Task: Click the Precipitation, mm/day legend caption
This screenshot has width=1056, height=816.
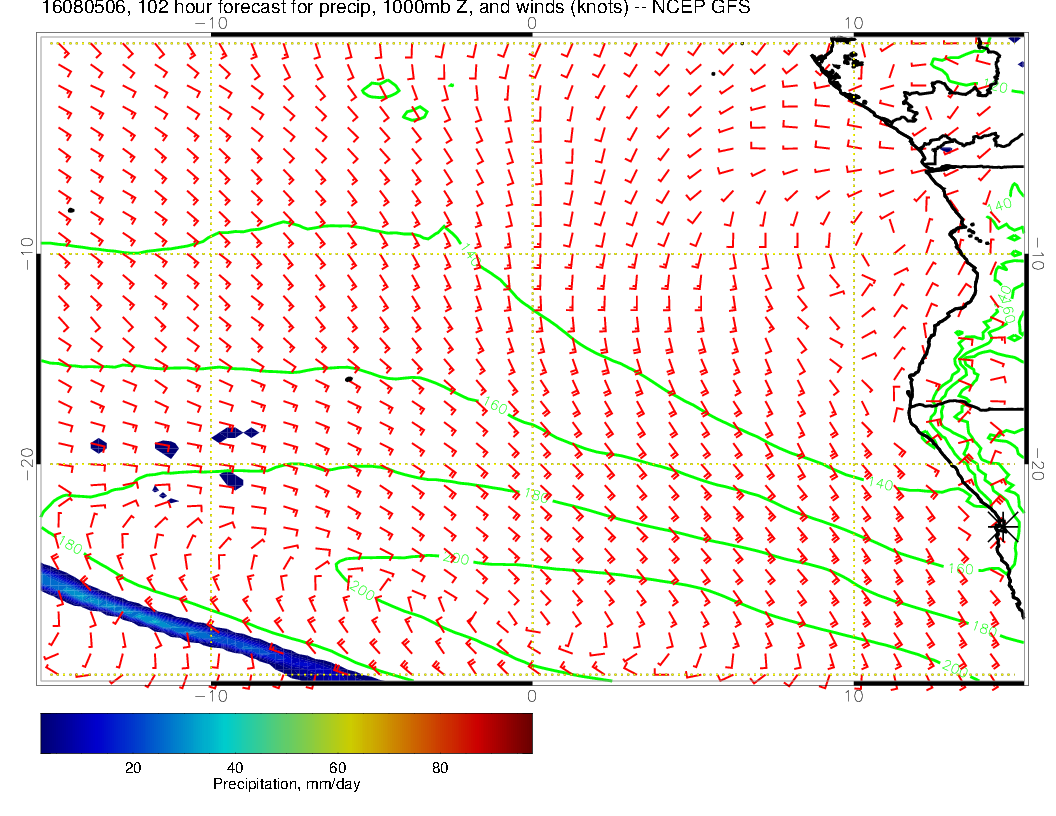Action: (x=287, y=785)
